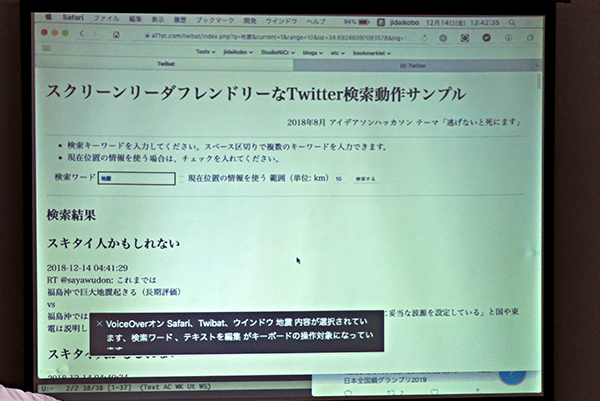Click the date 12月14日(金) in menu bar

445,23
